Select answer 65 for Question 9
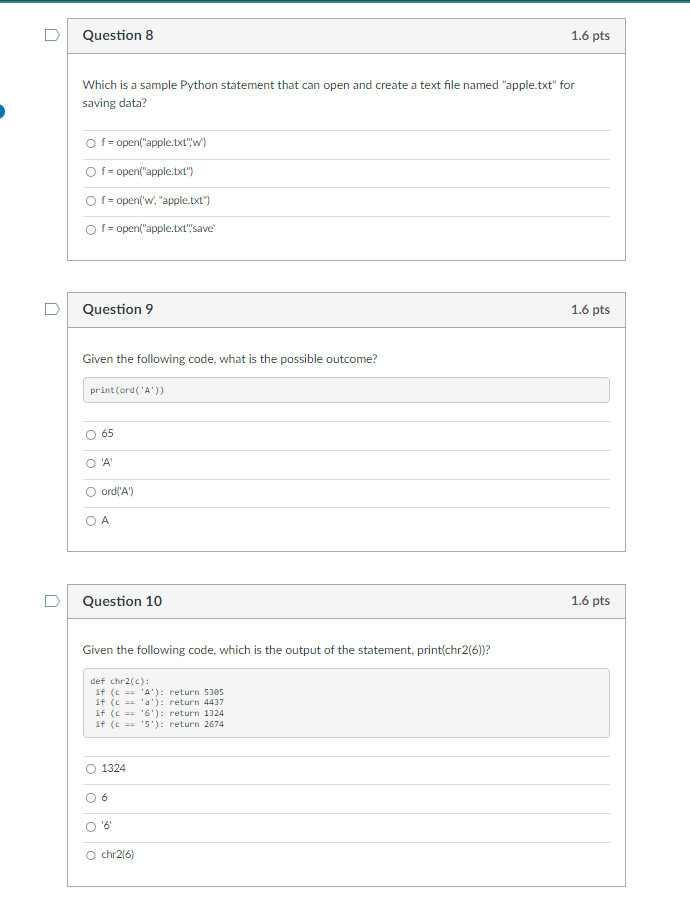 [91, 433]
